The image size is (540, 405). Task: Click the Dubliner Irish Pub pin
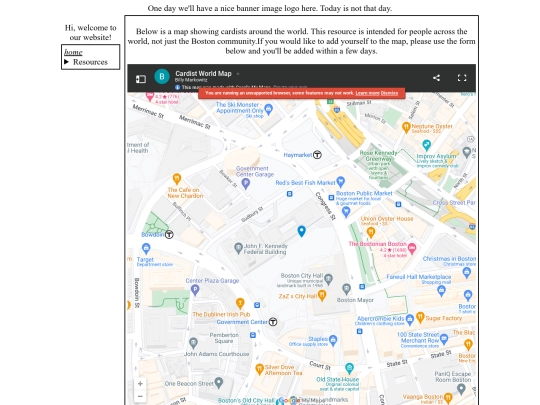tap(240, 303)
